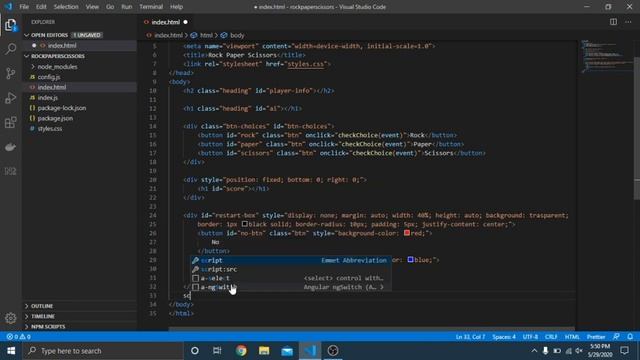640x360 pixels.
Task: Click the feedback icon in status bar
Action: [x=616, y=337]
